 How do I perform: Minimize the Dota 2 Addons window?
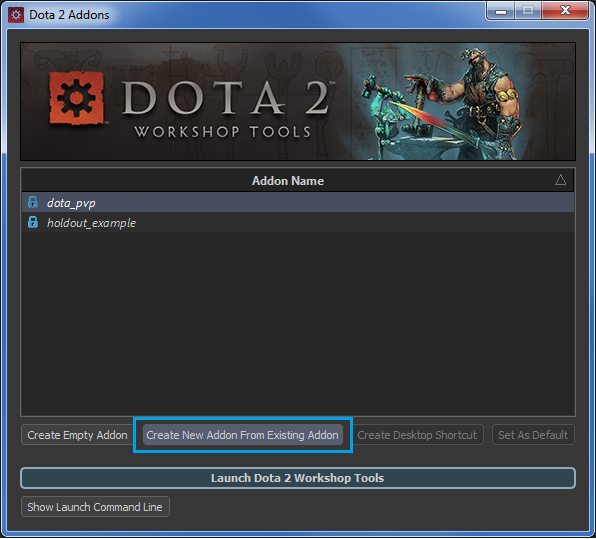click(501, 11)
